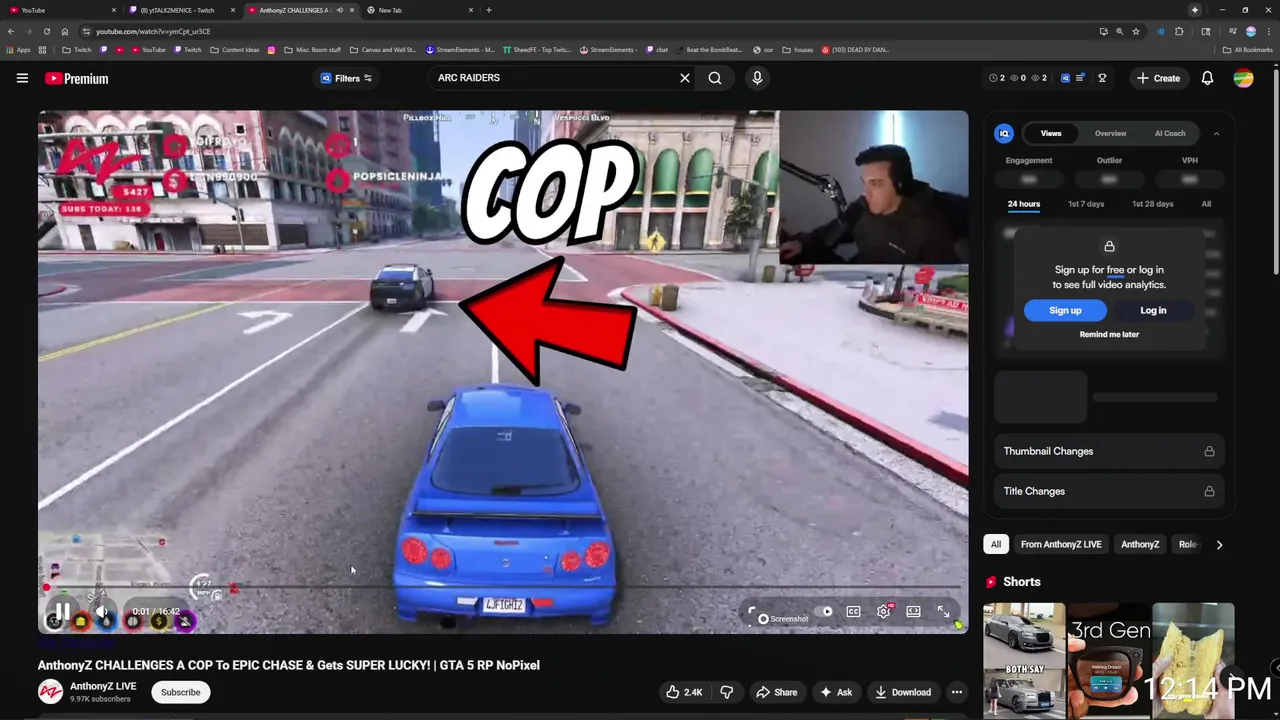Open the All Bookmarks folder
Screen dimensions: 1280x720
tap(1247, 49)
